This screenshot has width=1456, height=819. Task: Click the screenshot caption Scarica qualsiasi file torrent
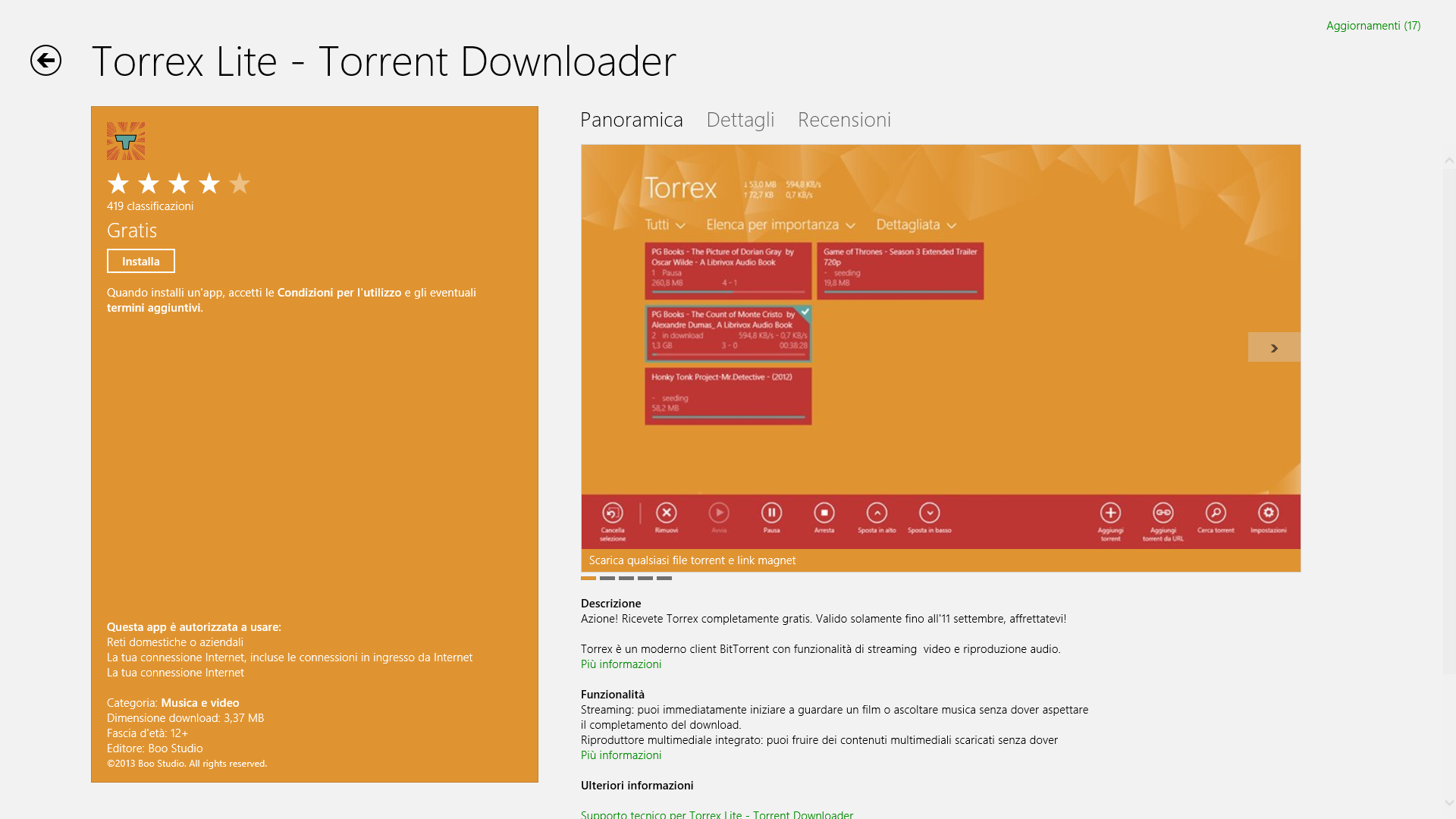[692, 560]
